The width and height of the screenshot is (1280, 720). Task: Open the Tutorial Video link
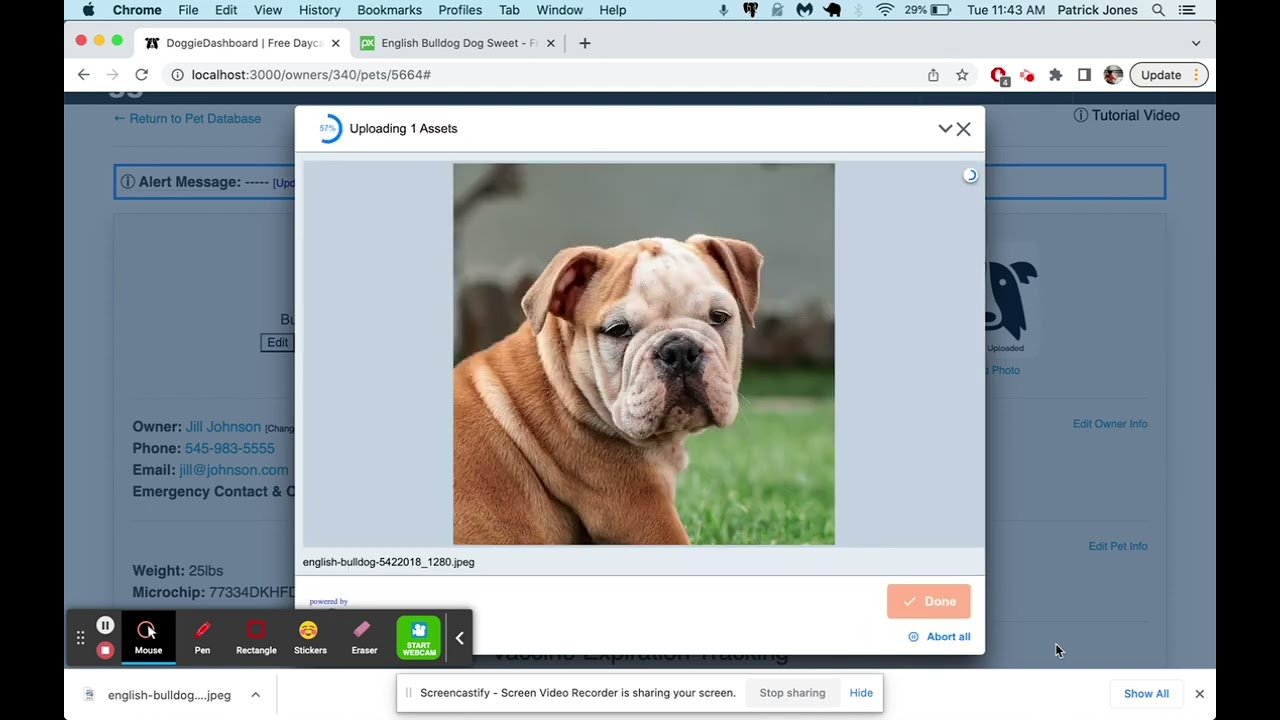1127,115
